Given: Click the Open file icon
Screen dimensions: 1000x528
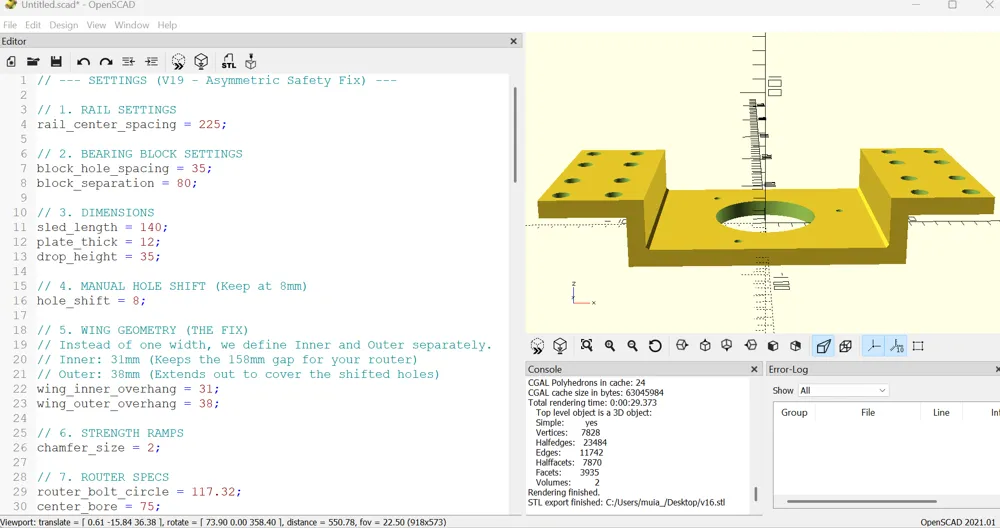Looking at the screenshot, I should 33,62.
